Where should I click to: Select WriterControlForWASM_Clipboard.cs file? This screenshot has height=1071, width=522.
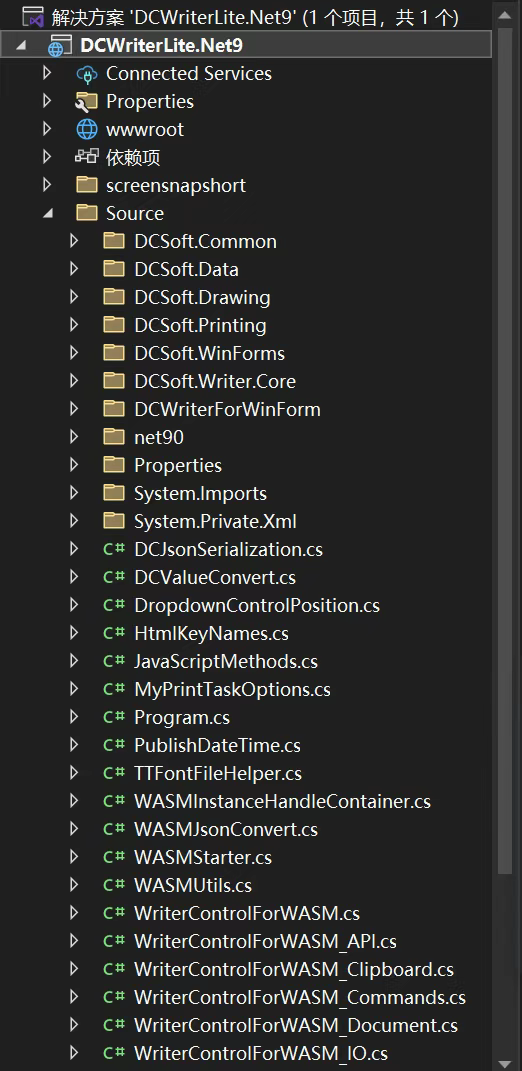point(294,969)
